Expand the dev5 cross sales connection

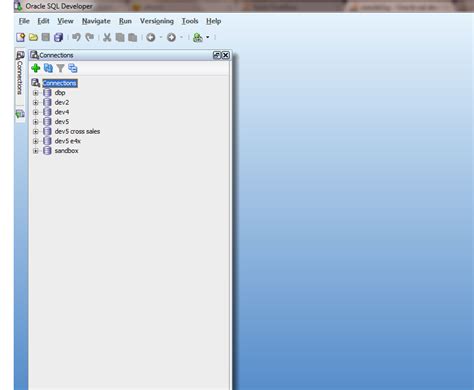point(36,131)
